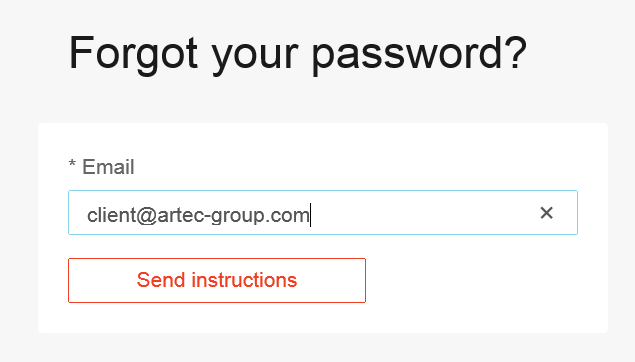Clear the email field with the X icon
Screen dimensions: 635x362
[546, 213]
